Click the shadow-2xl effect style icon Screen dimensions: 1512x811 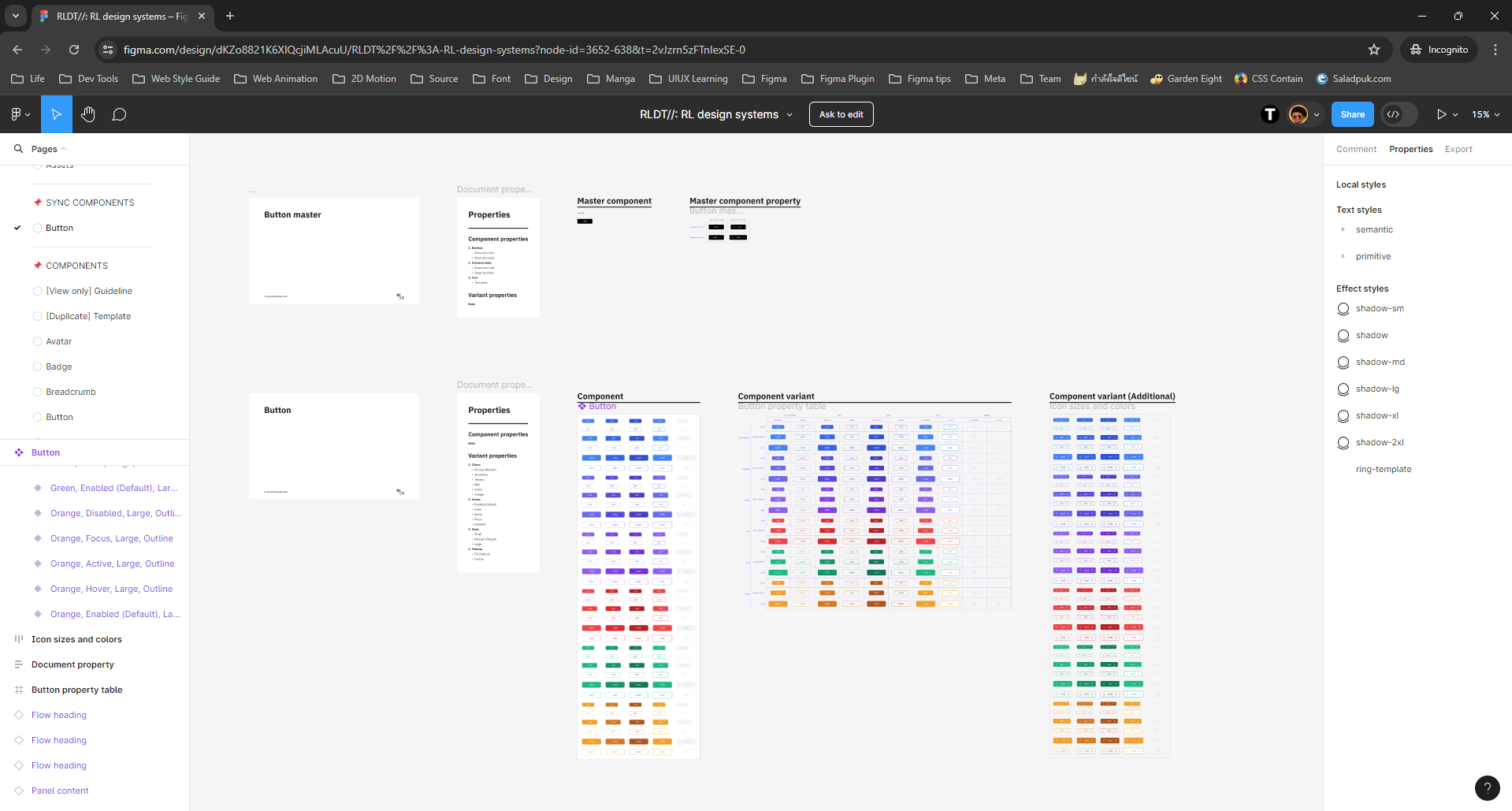(1343, 442)
